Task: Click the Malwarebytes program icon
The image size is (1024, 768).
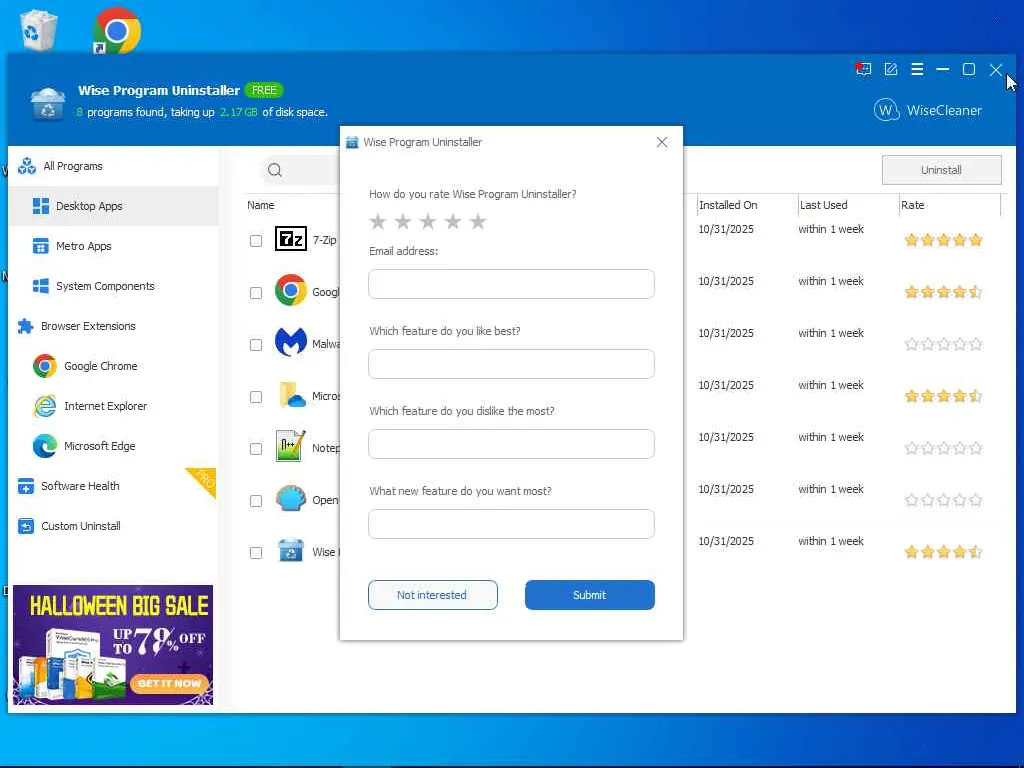Action: [291, 343]
